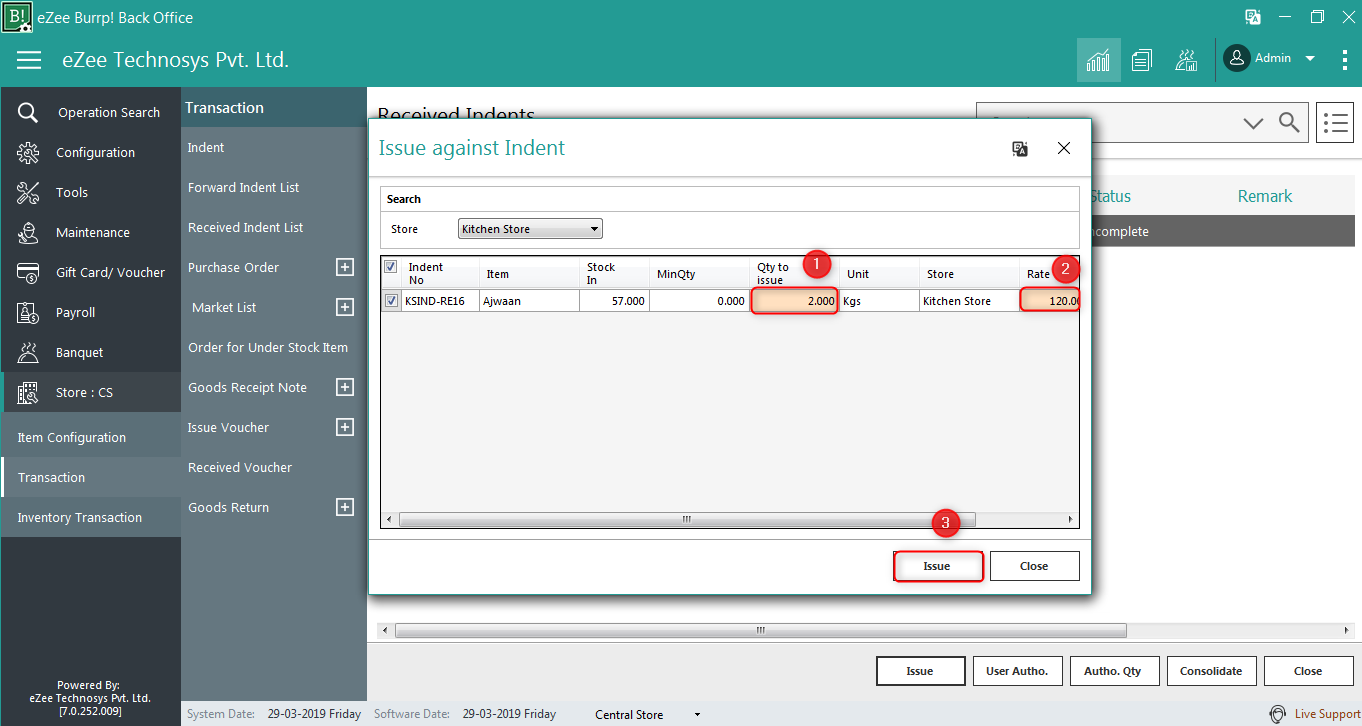Click the eZee Burrp app logo
This screenshot has height=726, width=1362.
pyautogui.click(x=17, y=17)
